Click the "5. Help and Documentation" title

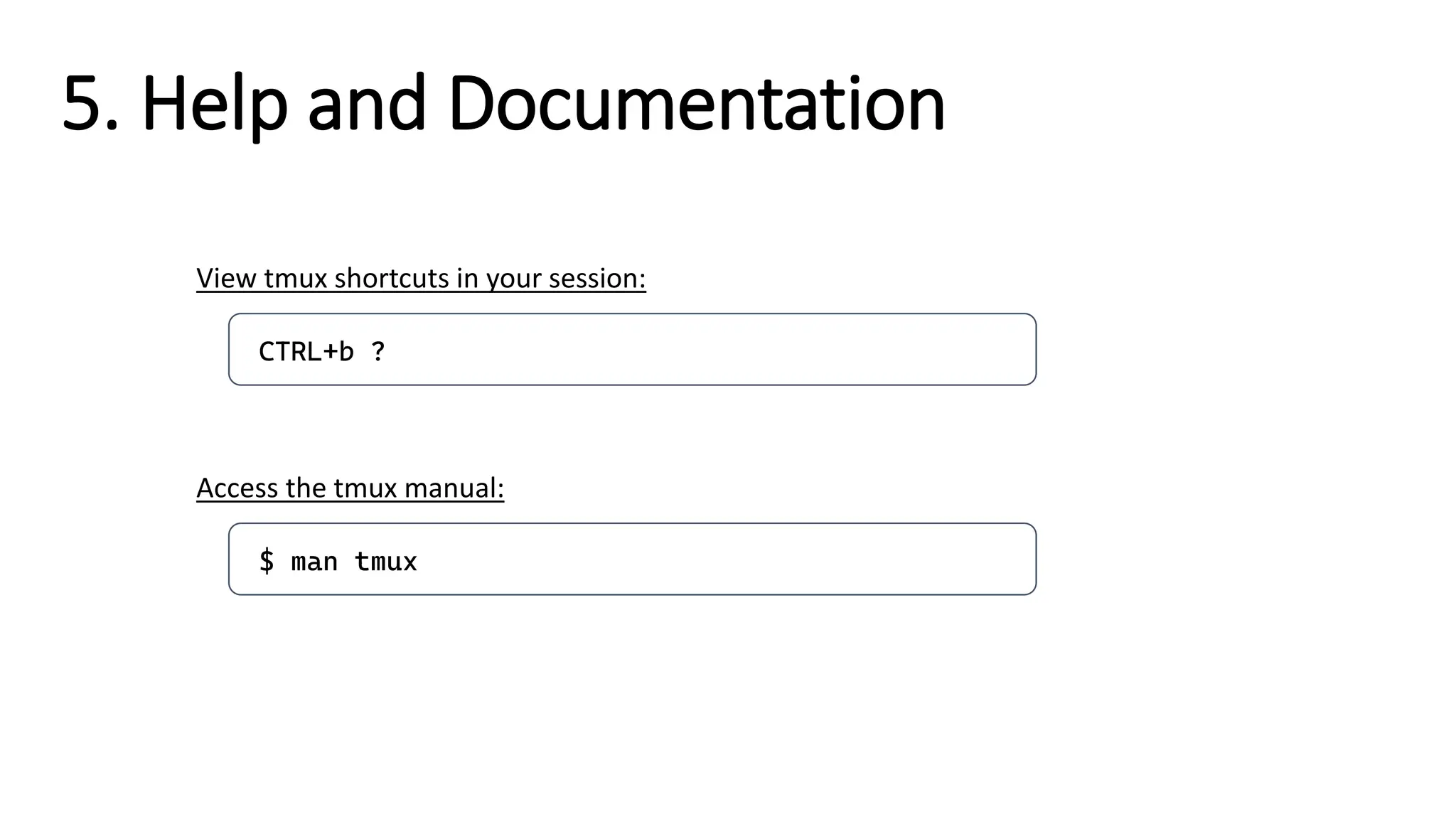[x=503, y=104]
